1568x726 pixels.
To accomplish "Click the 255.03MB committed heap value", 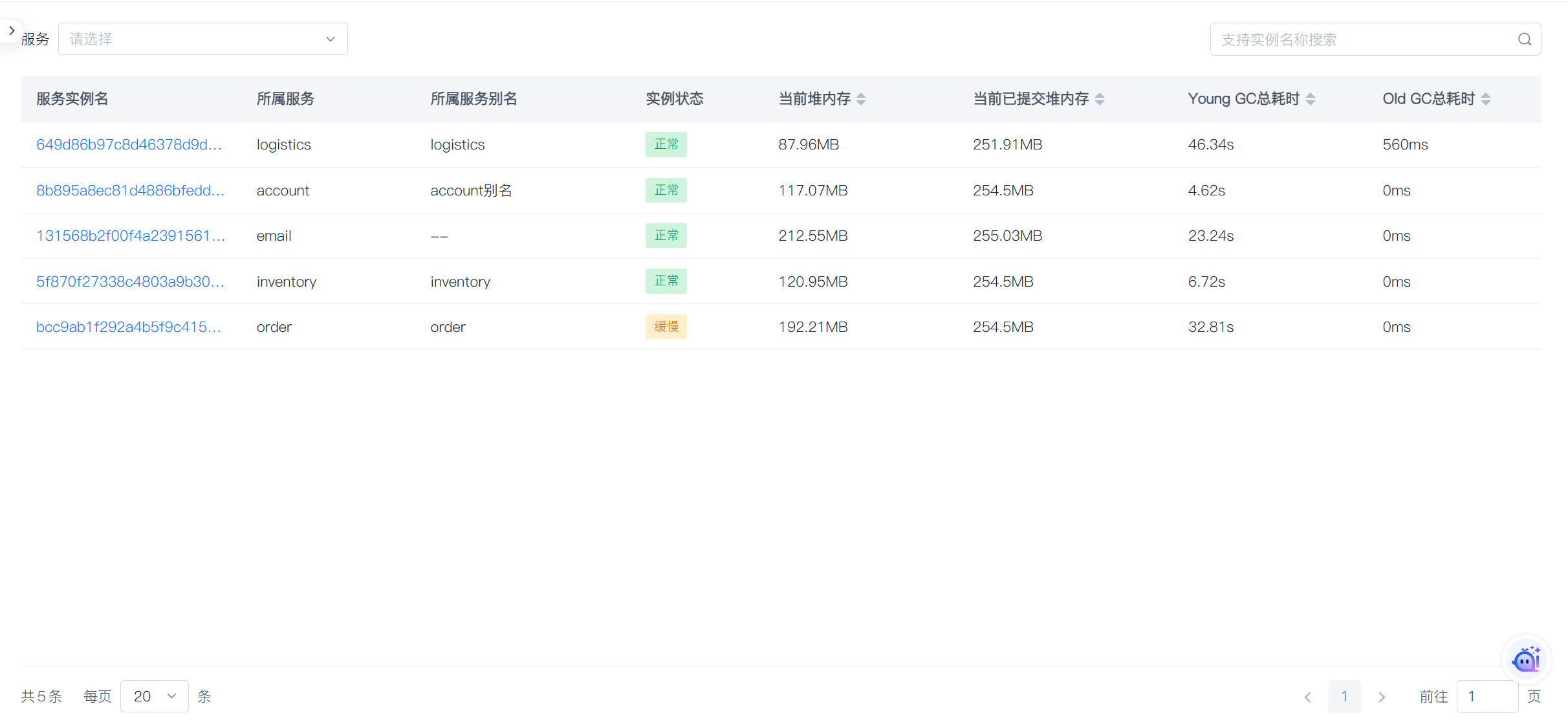I will coord(1008,236).
